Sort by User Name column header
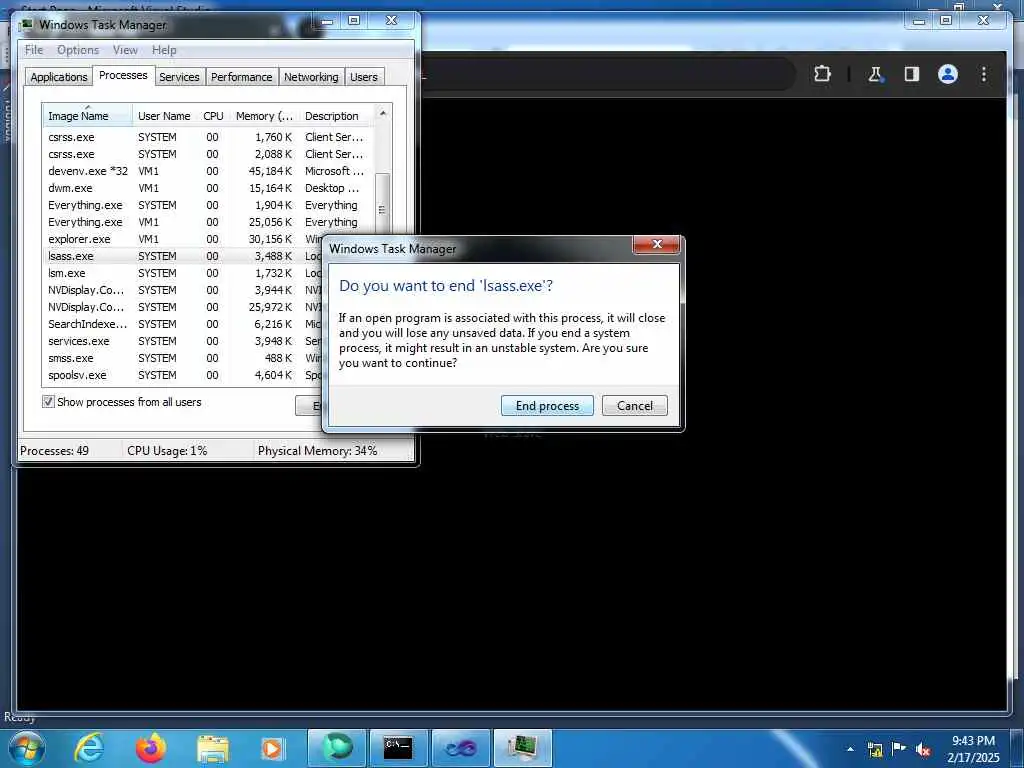The width and height of the screenshot is (1024, 768). click(x=164, y=116)
